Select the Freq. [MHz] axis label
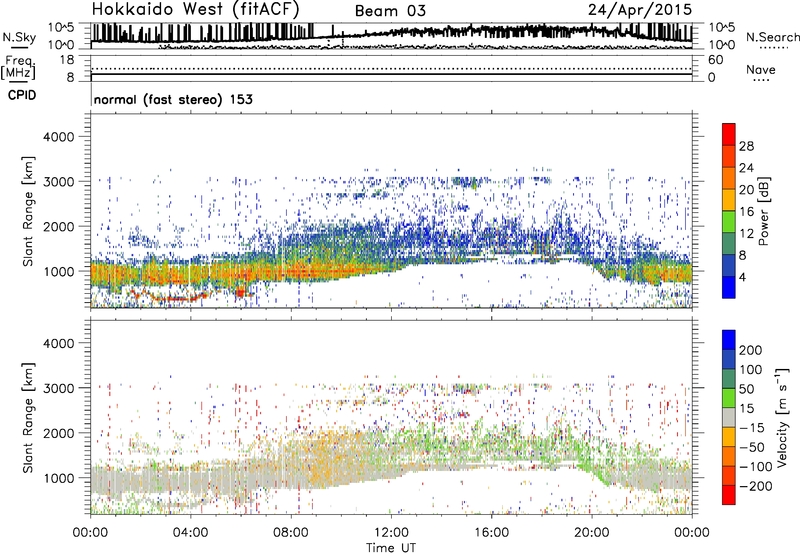The height and width of the screenshot is (554, 800). pyautogui.click(x=18, y=67)
